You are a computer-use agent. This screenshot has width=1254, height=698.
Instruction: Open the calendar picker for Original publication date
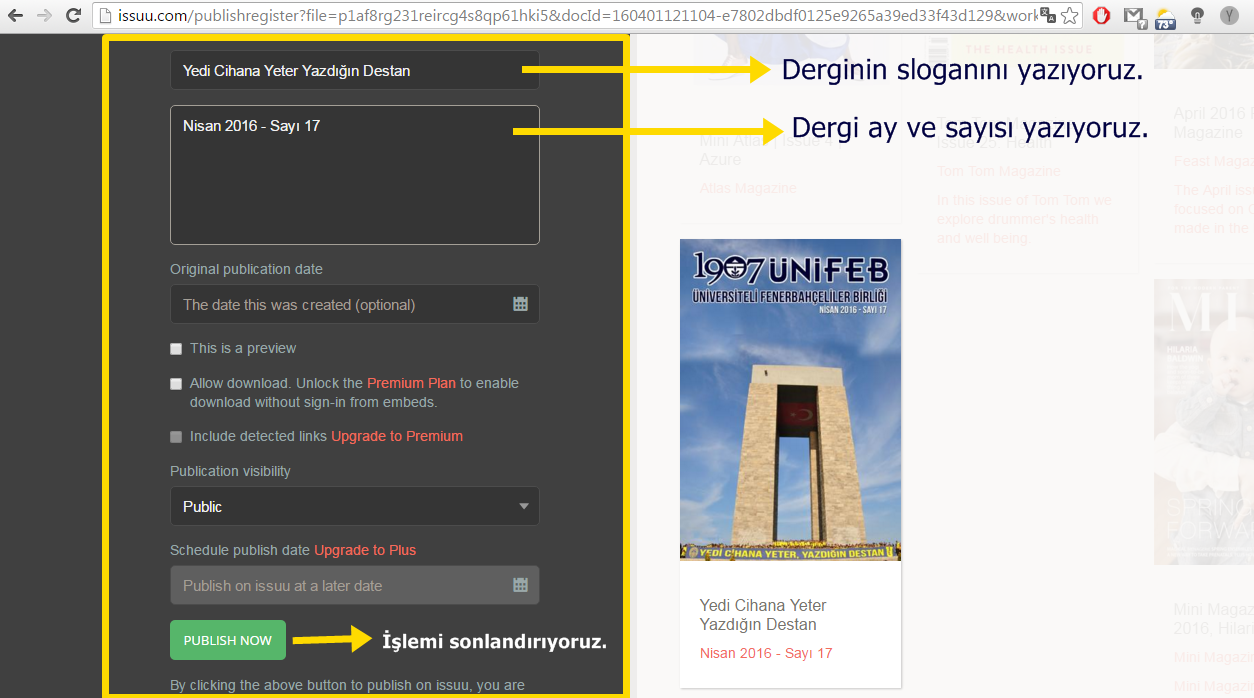pos(520,304)
